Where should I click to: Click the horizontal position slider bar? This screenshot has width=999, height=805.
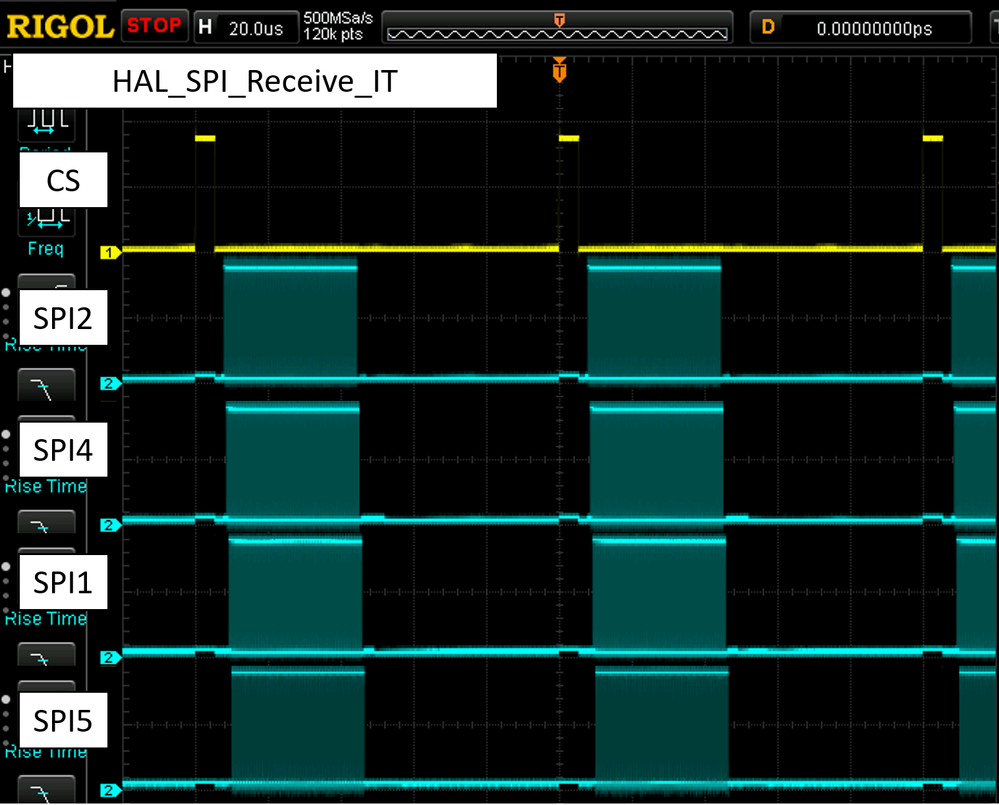[560, 31]
